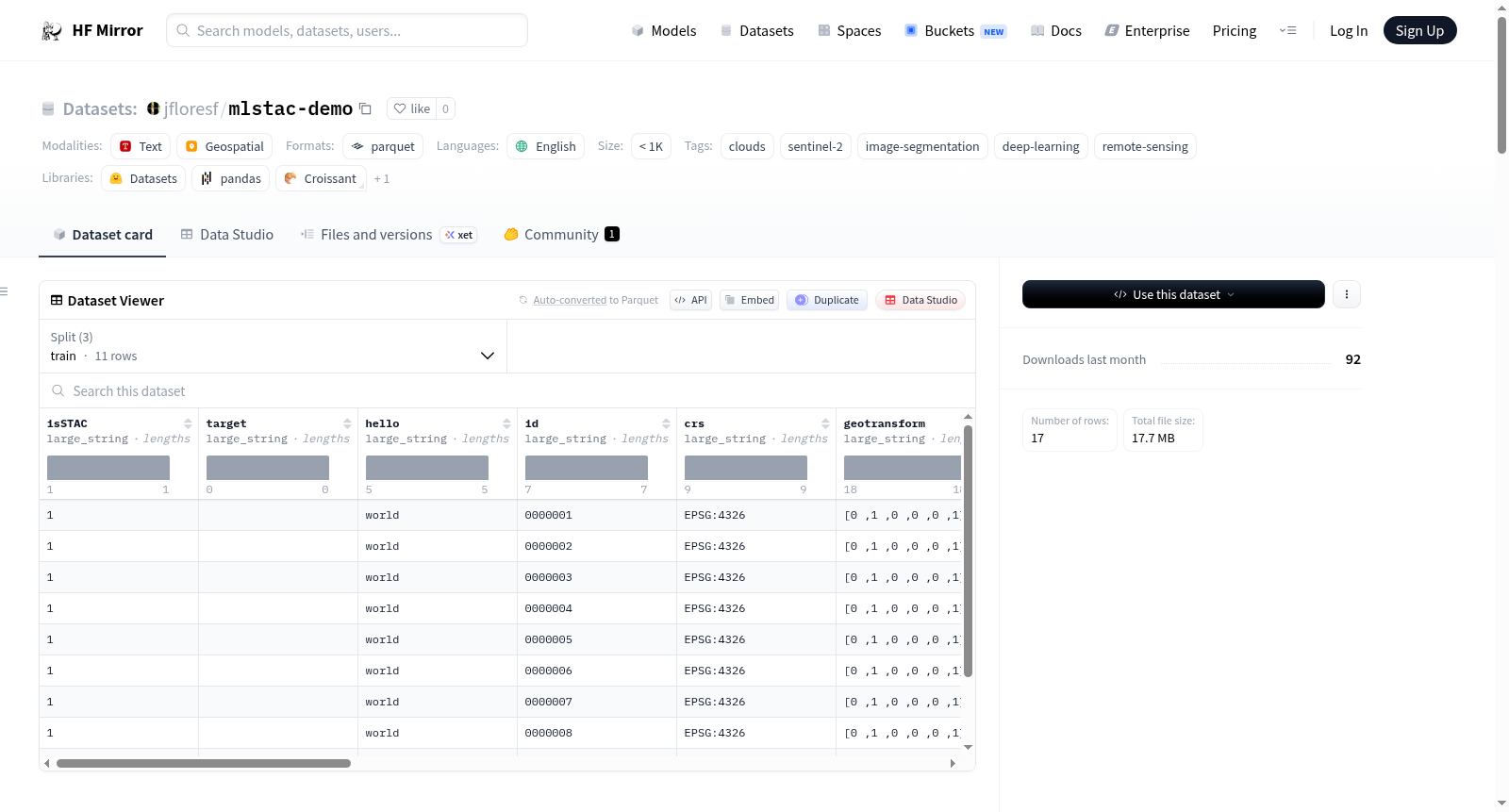The width and height of the screenshot is (1509, 812).
Task: Click the search magnifier in dataset search
Action: [x=58, y=390]
